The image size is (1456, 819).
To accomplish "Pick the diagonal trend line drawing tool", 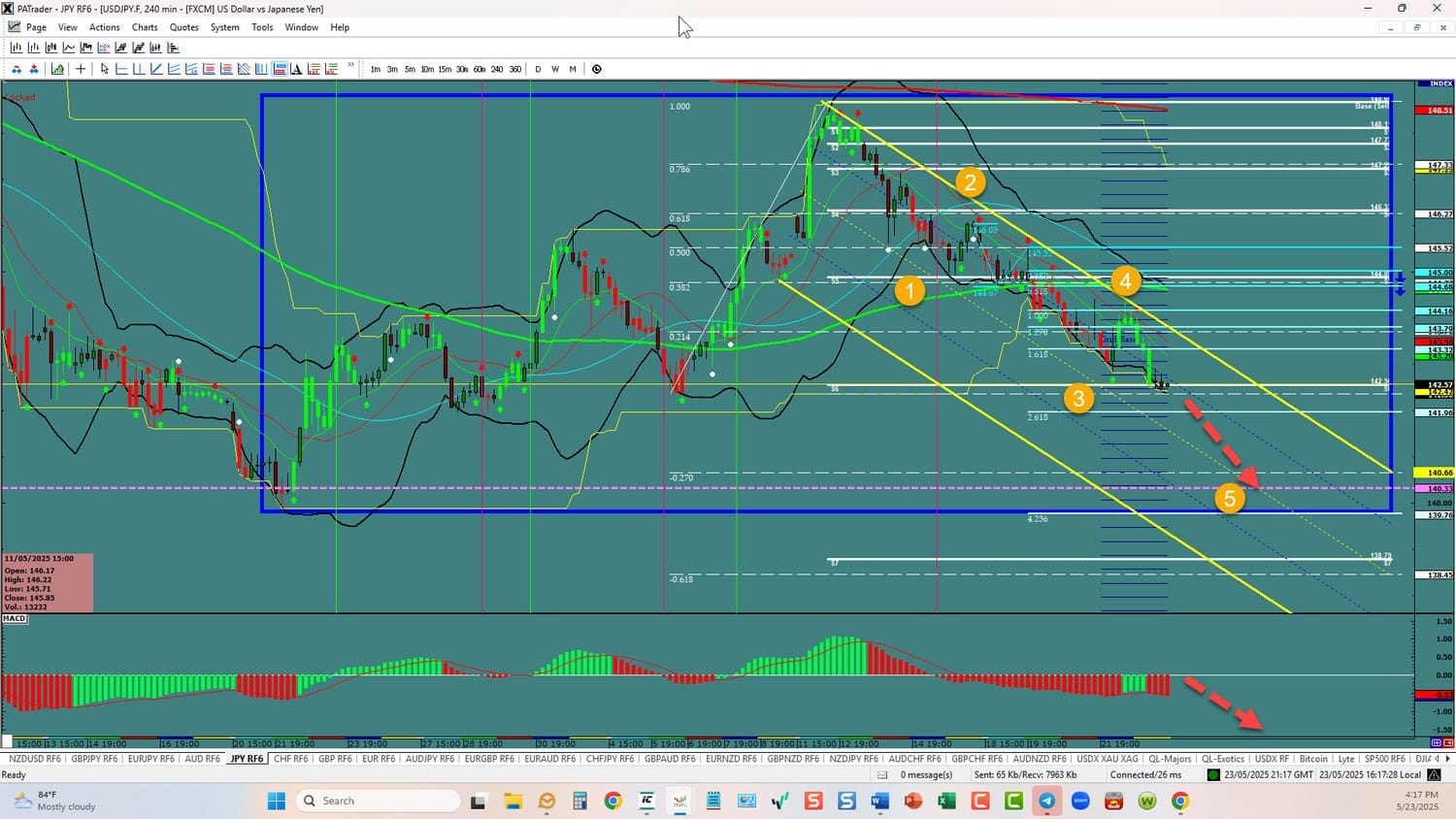I will point(156,69).
